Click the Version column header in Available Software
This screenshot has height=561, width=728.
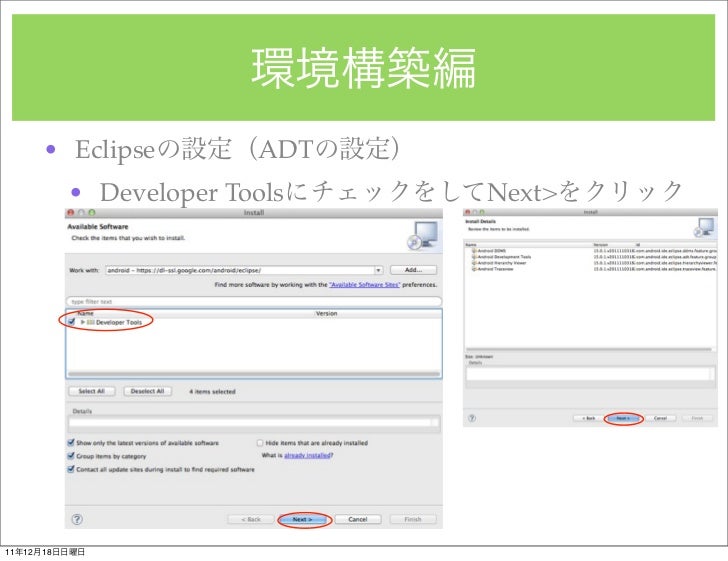(x=326, y=313)
